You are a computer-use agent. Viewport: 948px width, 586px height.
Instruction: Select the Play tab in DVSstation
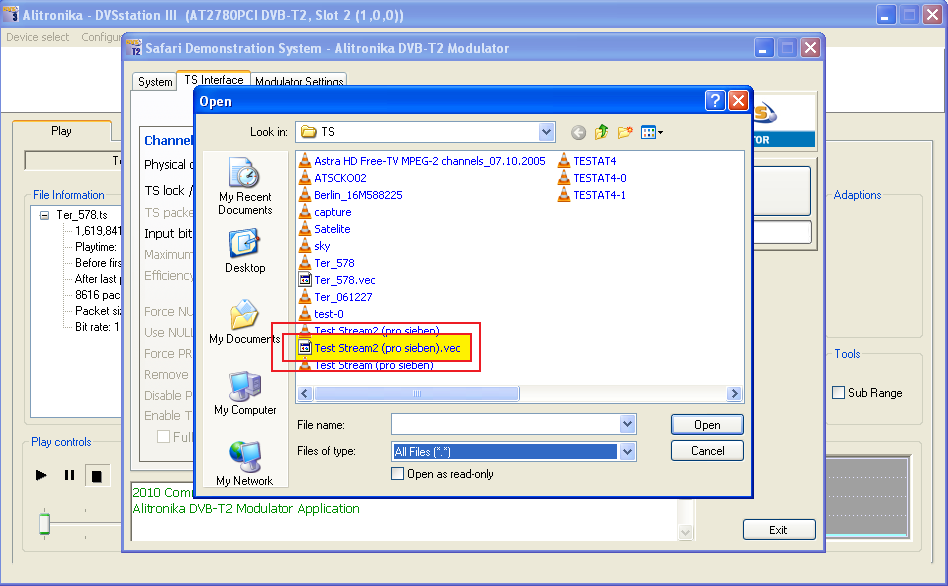pos(62,131)
